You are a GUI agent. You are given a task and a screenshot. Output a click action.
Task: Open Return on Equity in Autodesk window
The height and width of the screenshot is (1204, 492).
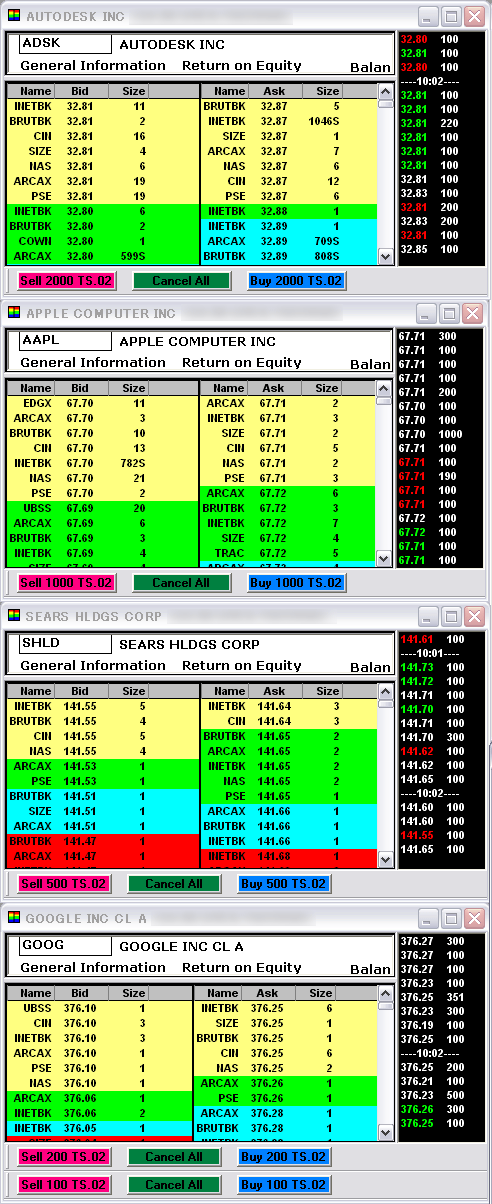tap(241, 66)
